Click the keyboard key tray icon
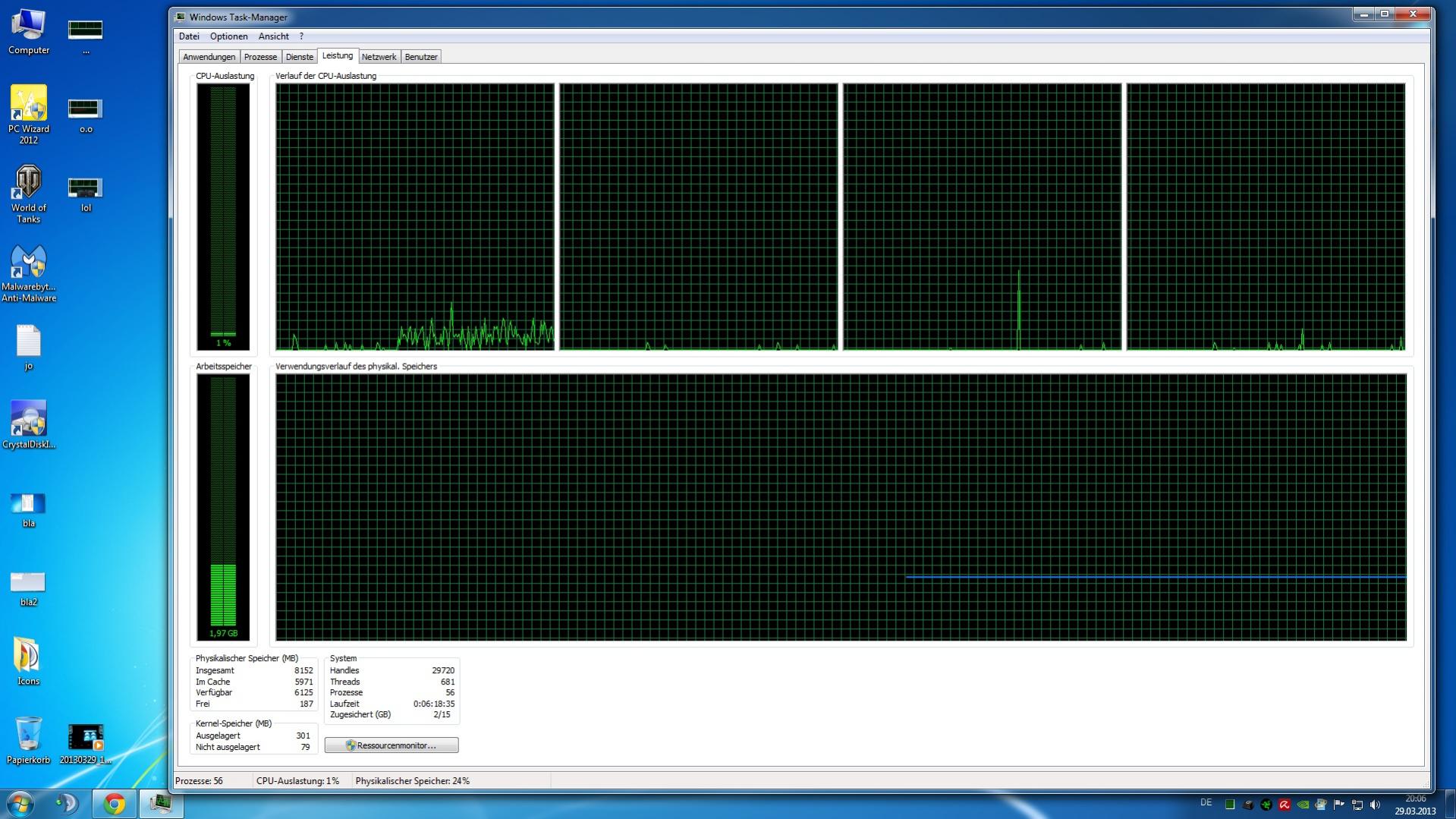This screenshot has width=1456, height=819. [1248, 805]
